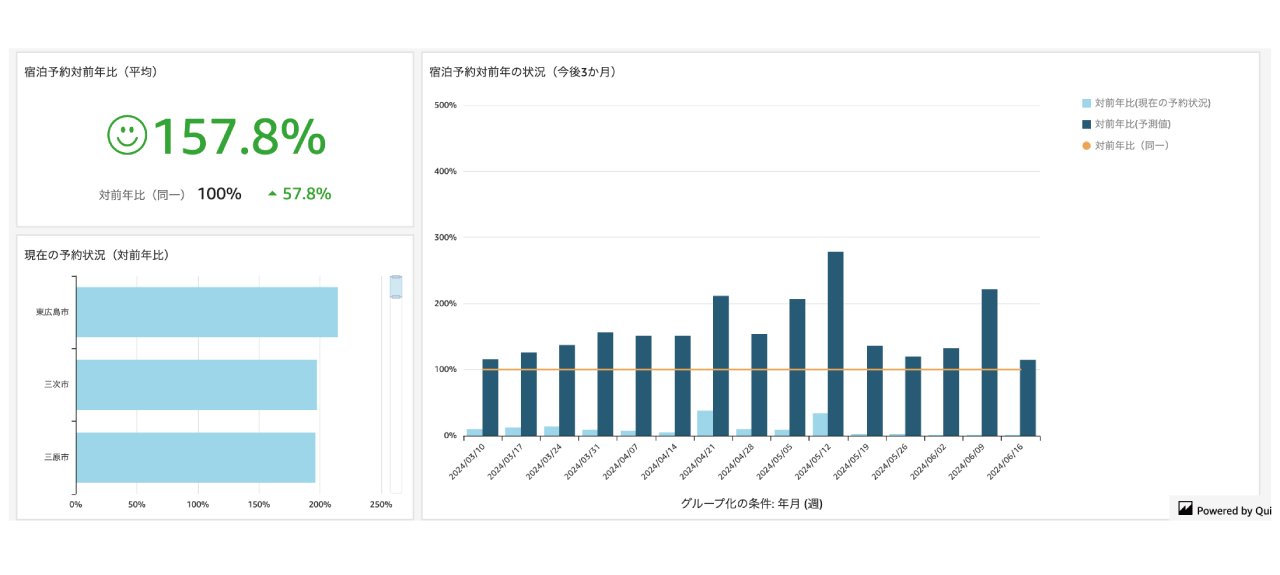Click the 157.8% KPI value
Screen dimensions: 1280x575
238,136
